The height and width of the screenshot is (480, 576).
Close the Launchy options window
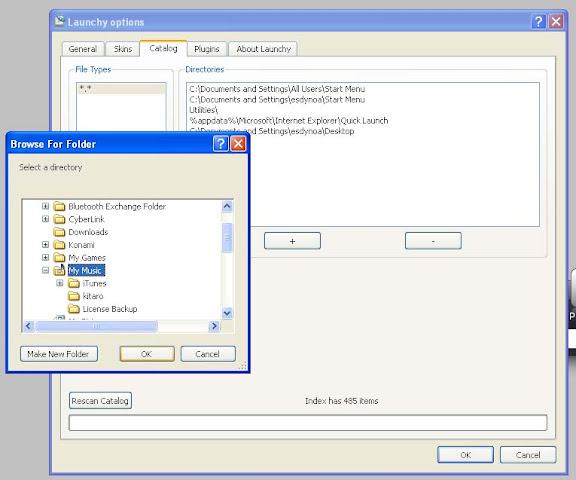(x=556, y=22)
